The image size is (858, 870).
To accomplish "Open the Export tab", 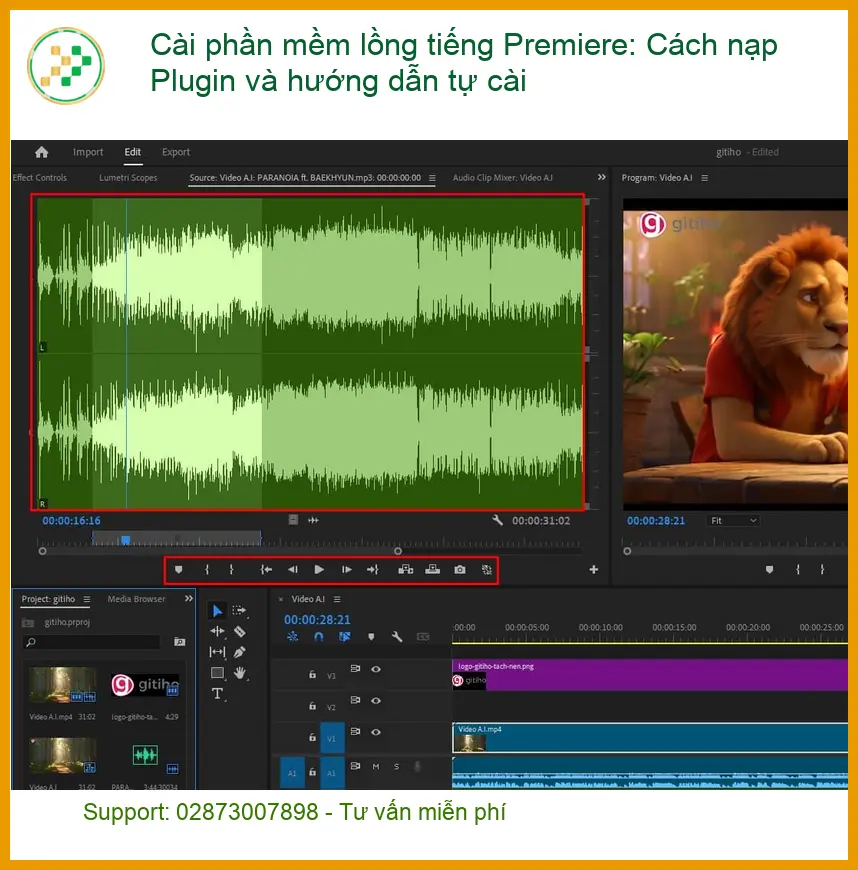I will pyautogui.click(x=176, y=152).
